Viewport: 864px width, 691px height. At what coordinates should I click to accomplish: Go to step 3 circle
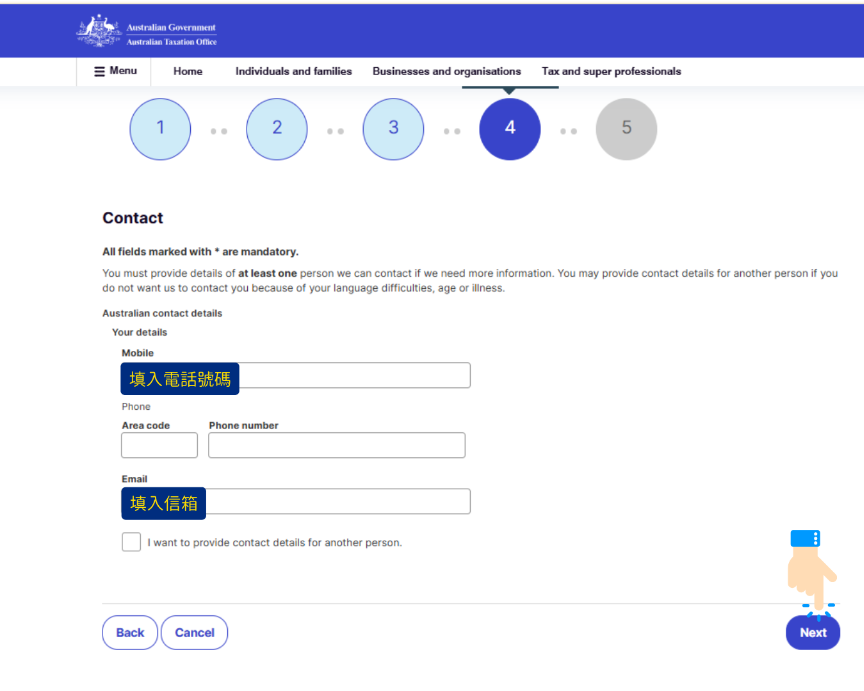point(393,129)
